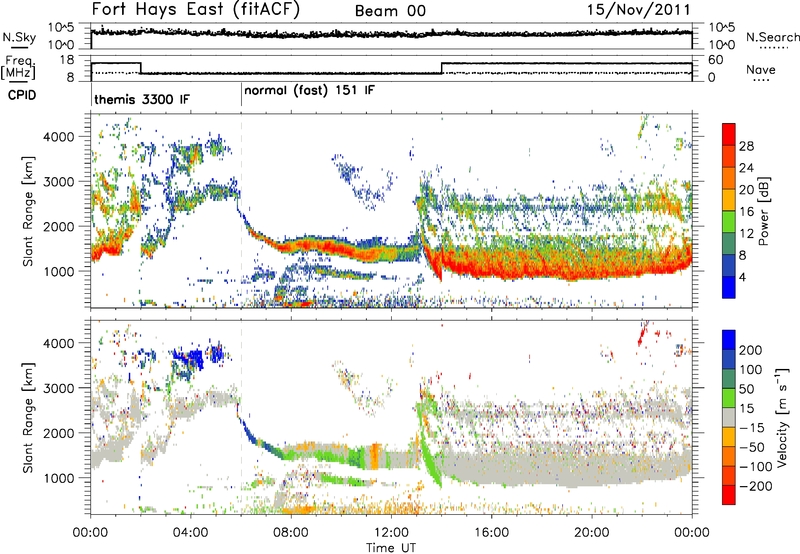The image size is (800, 554).
Task: Click the "60" tick on the Nave axis
Action: click(x=716, y=60)
